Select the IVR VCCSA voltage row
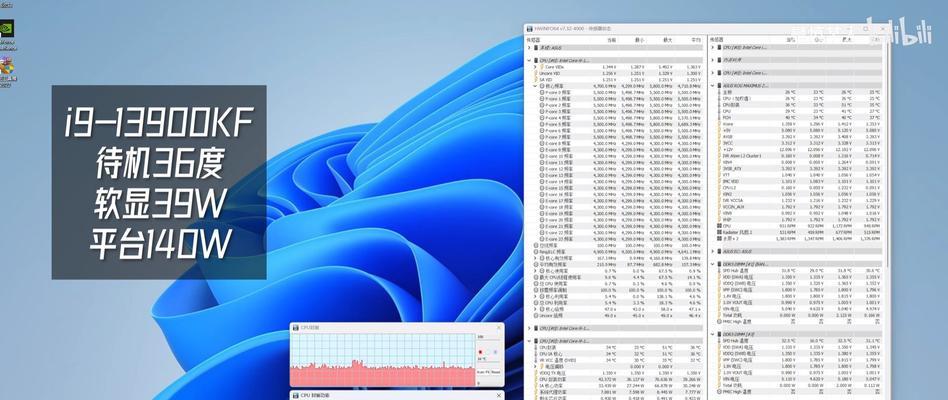Screen dimensions: 948x400 coord(799,200)
